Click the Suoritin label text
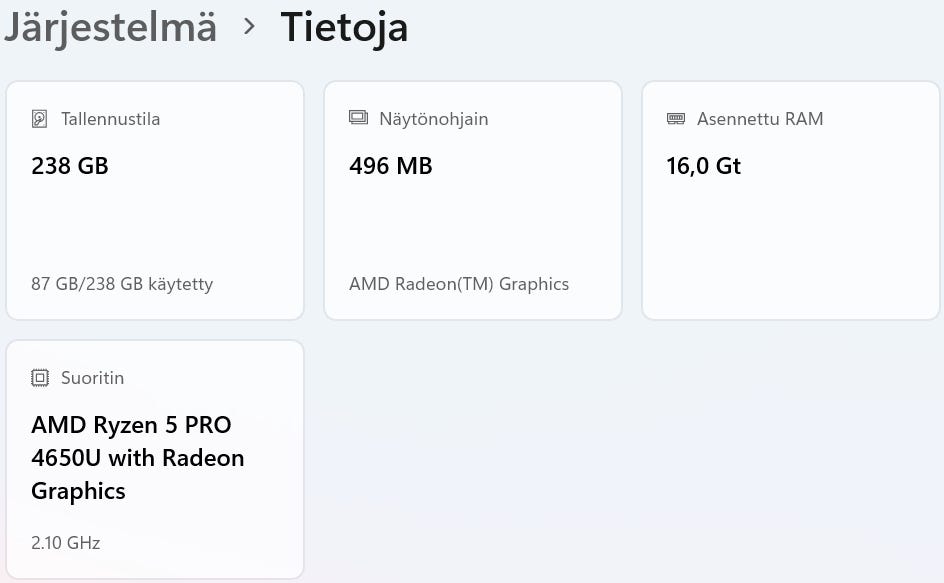944x583 pixels. click(92, 378)
